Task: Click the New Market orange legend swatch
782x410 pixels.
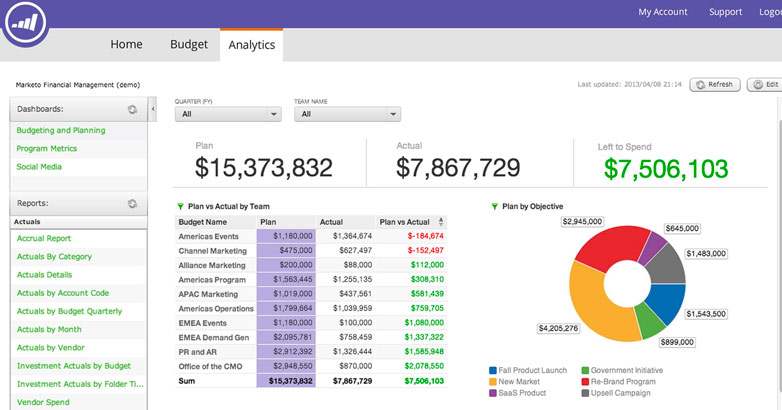Action: pos(494,382)
